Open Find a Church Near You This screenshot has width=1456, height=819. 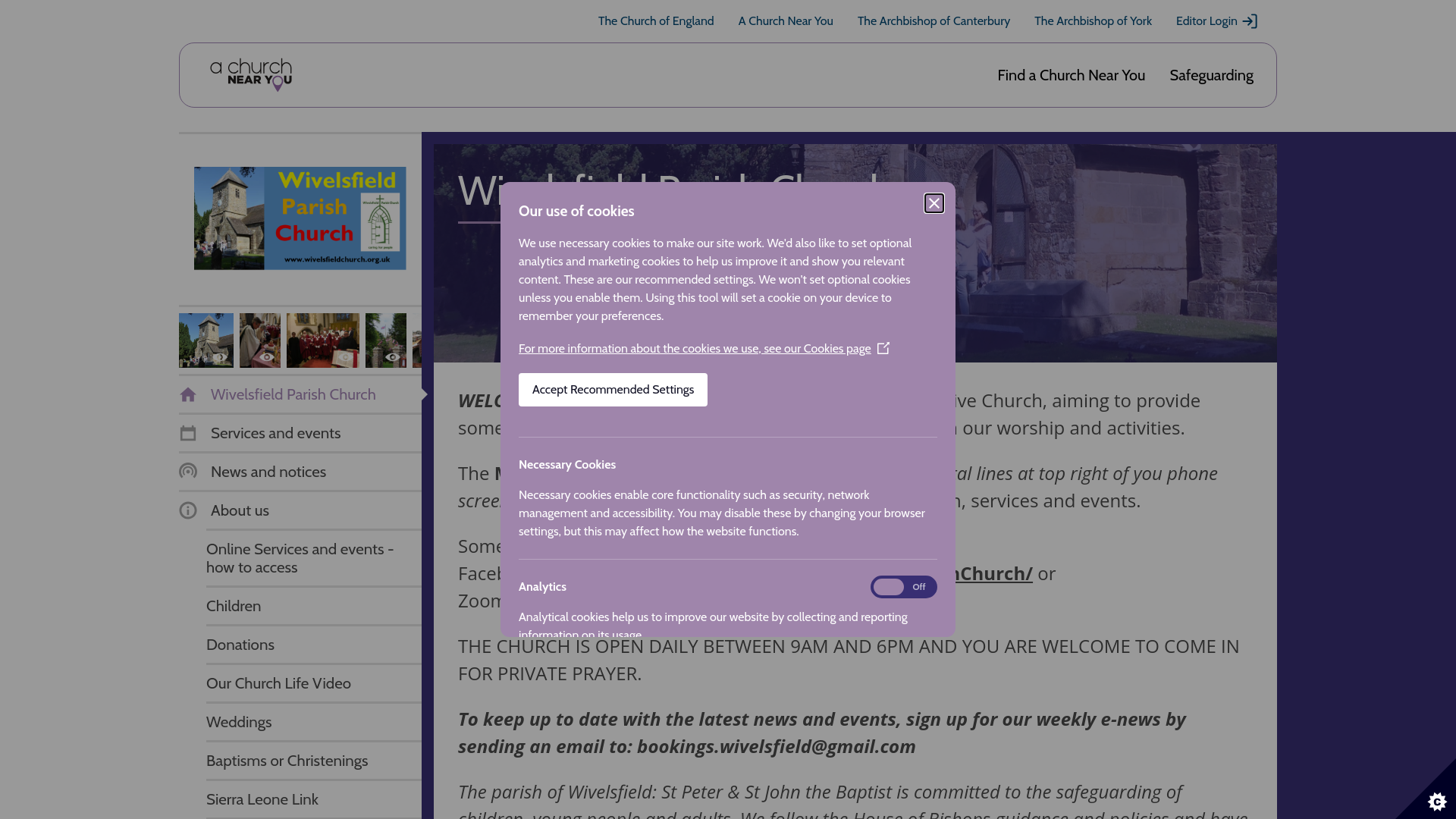[1071, 75]
